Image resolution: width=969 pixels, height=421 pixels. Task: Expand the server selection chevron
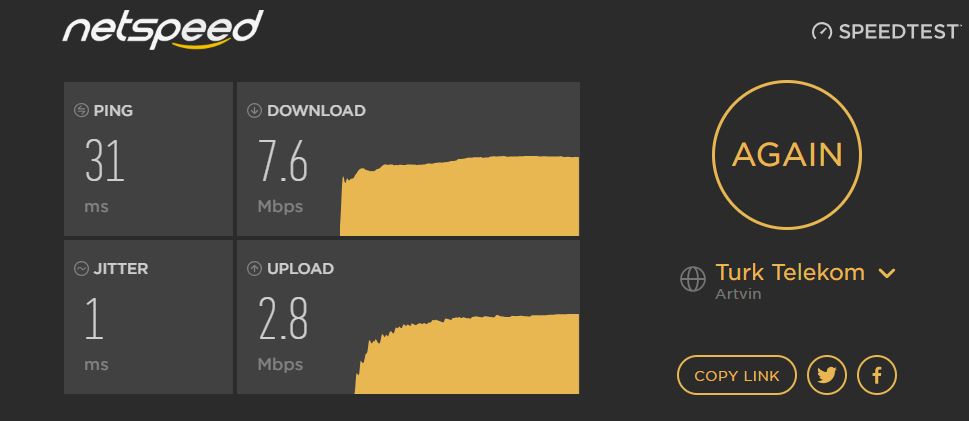coord(887,273)
